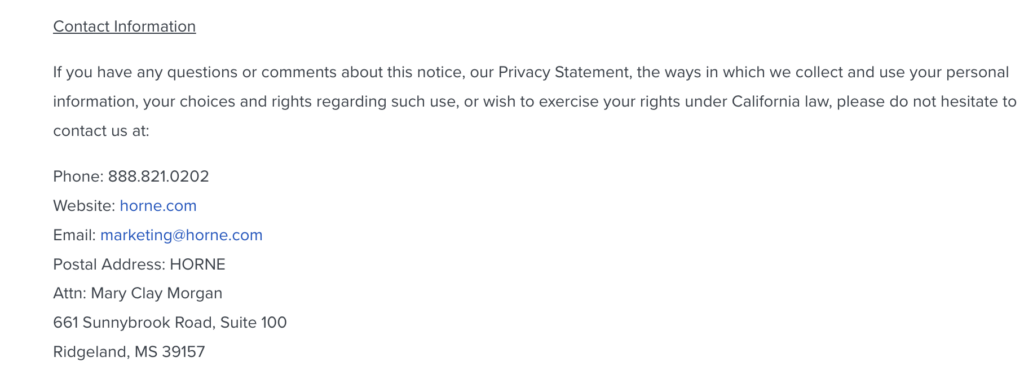Click the phone number 888.821.0202
The image size is (1024, 388).
point(159,176)
